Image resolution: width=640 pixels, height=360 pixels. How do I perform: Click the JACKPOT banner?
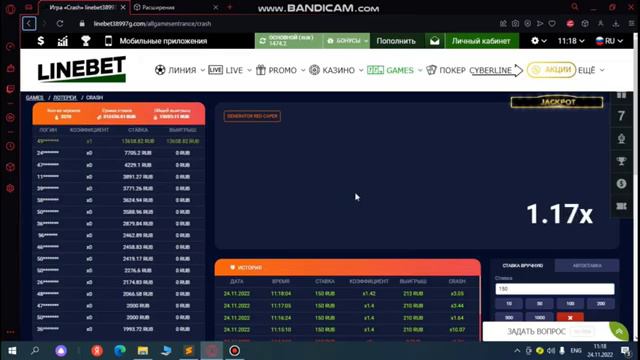click(557, 102)
